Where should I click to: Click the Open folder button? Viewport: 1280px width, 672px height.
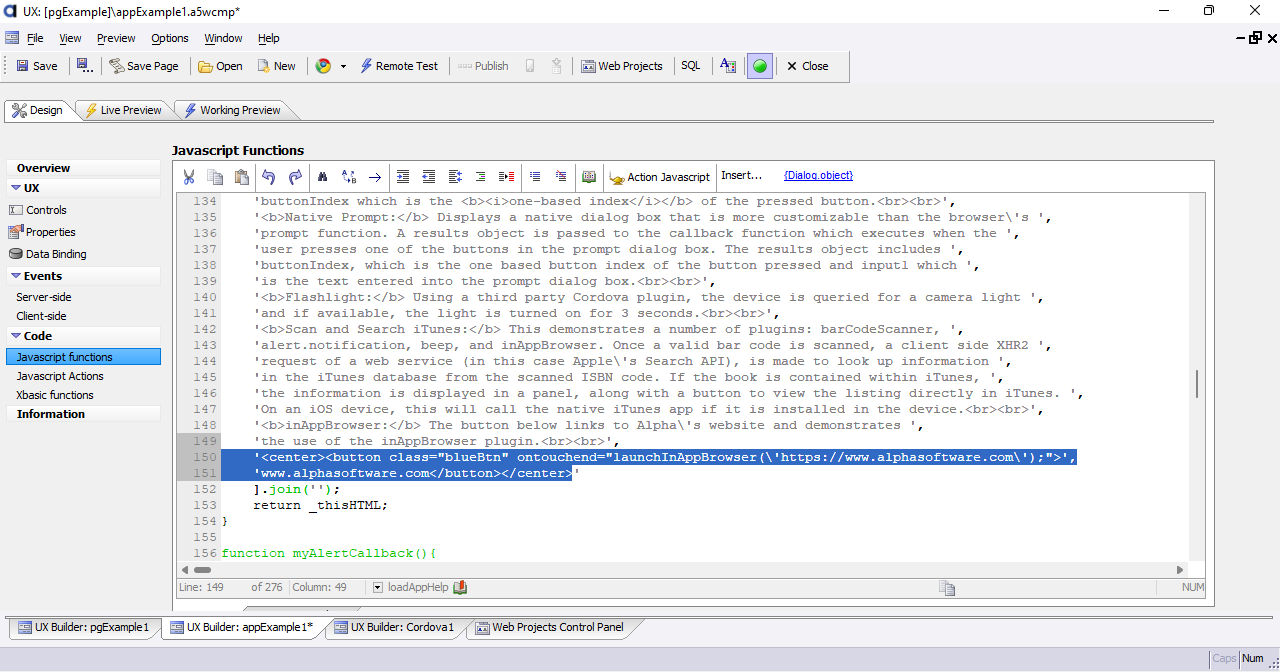tap(220, 66)
